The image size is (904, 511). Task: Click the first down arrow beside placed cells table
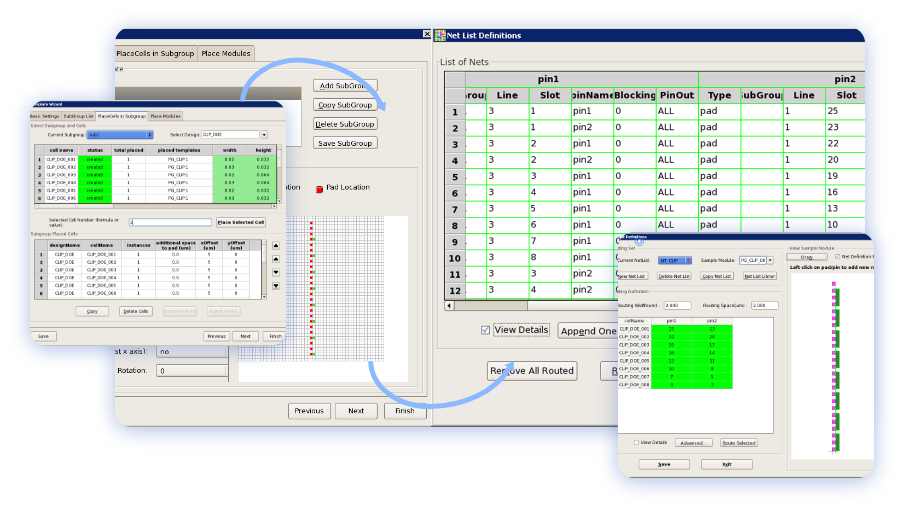pos(275,272)
